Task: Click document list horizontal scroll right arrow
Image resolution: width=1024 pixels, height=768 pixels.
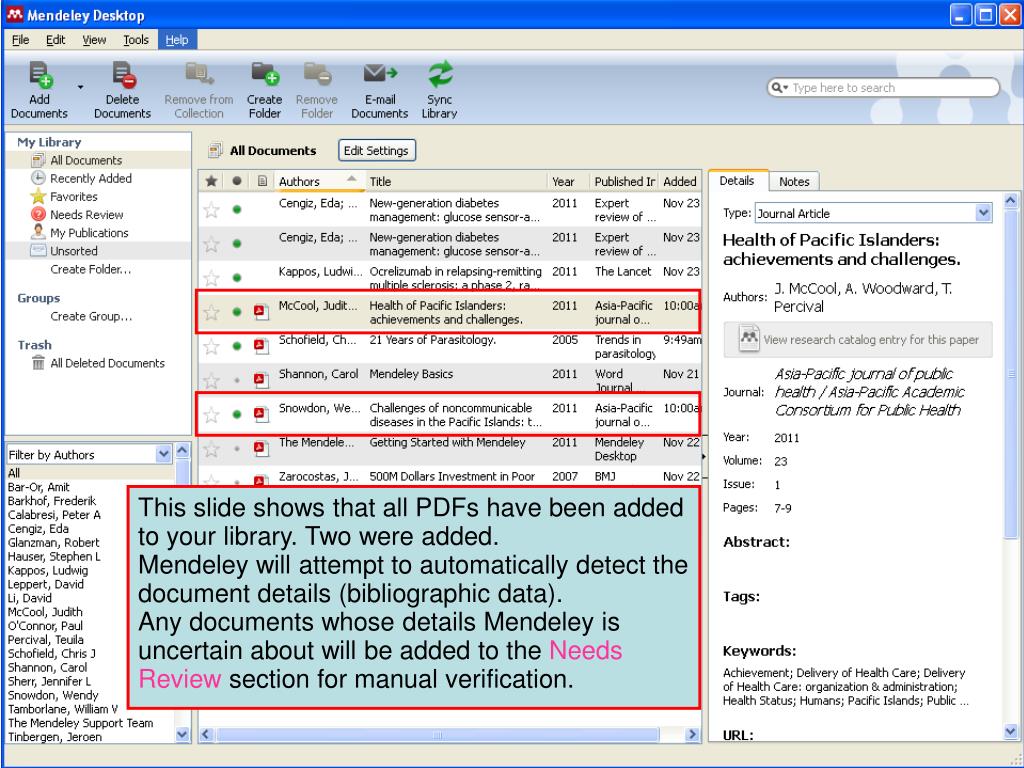Action: 692,735
